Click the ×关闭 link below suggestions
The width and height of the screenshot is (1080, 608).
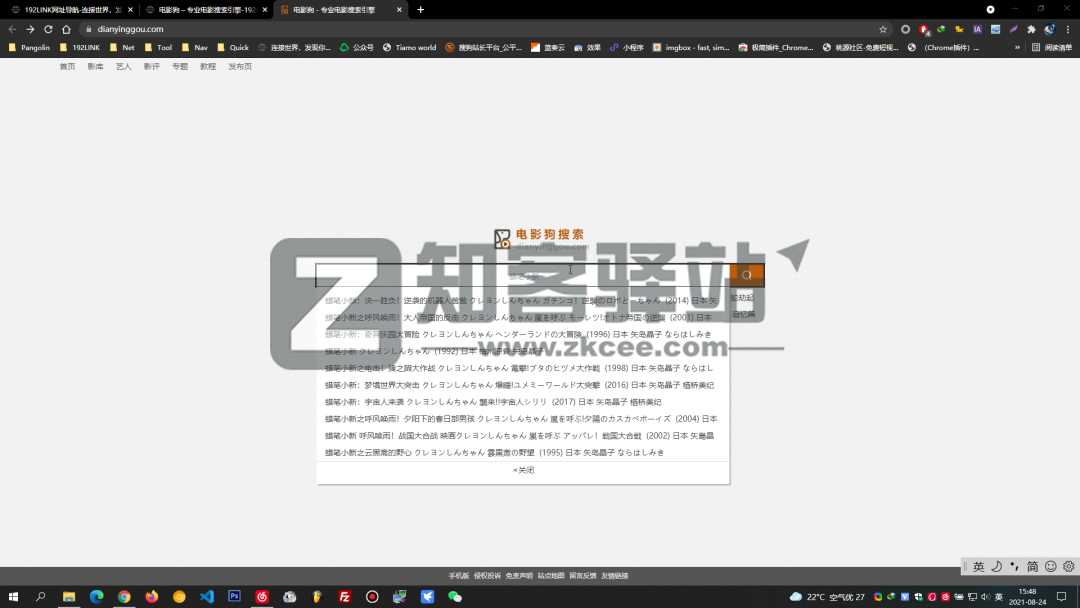click(521, 469)
